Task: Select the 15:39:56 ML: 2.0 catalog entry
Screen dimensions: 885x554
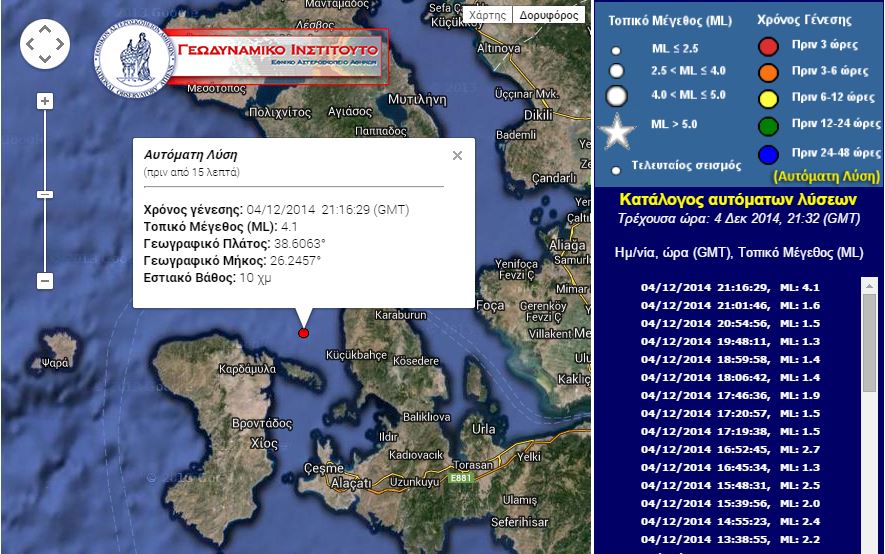Action: pos(730,504)
